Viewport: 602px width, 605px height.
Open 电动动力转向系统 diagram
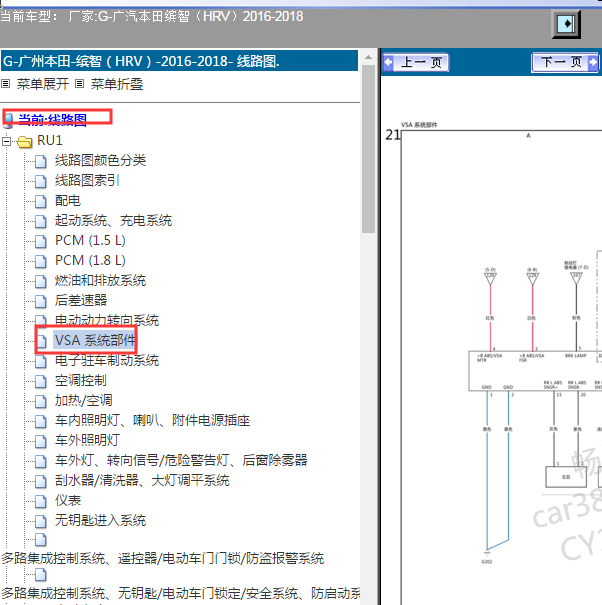point(107,320)
